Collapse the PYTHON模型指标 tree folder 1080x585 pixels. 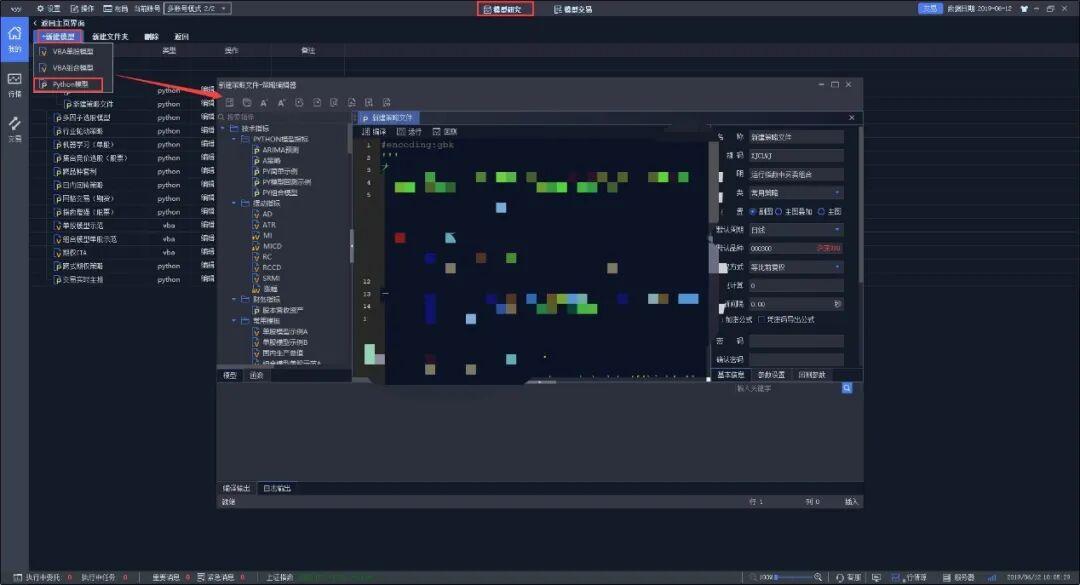234,139
